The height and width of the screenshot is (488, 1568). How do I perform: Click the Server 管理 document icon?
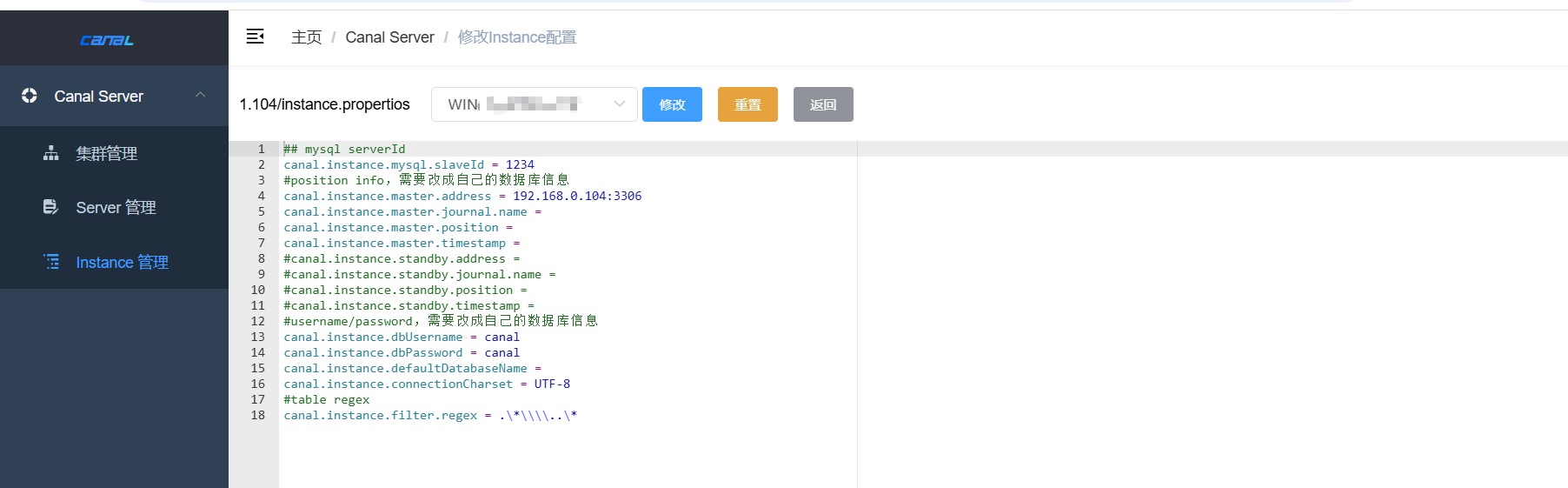[51, 207]
